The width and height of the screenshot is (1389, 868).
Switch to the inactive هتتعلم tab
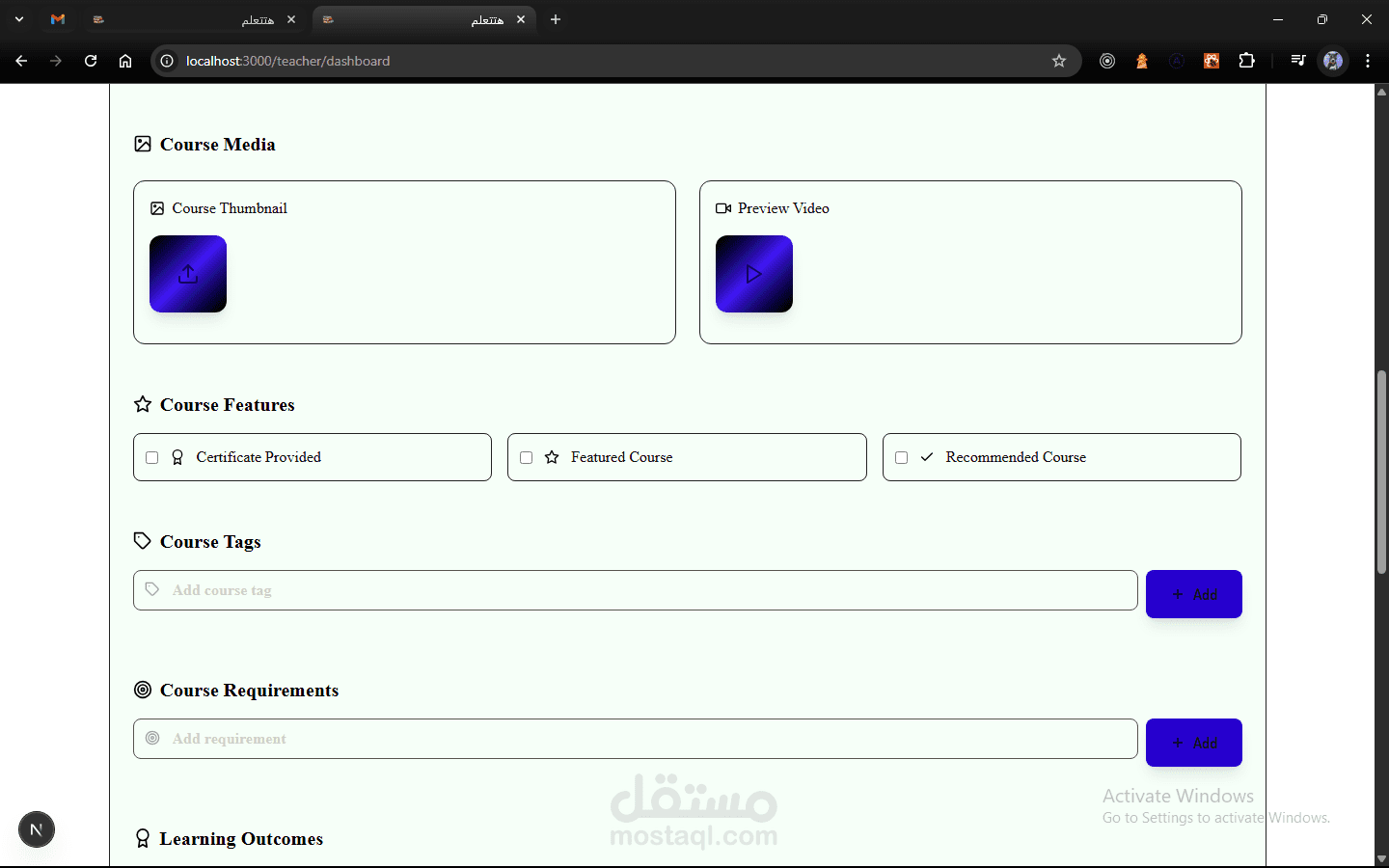[193, 19]
